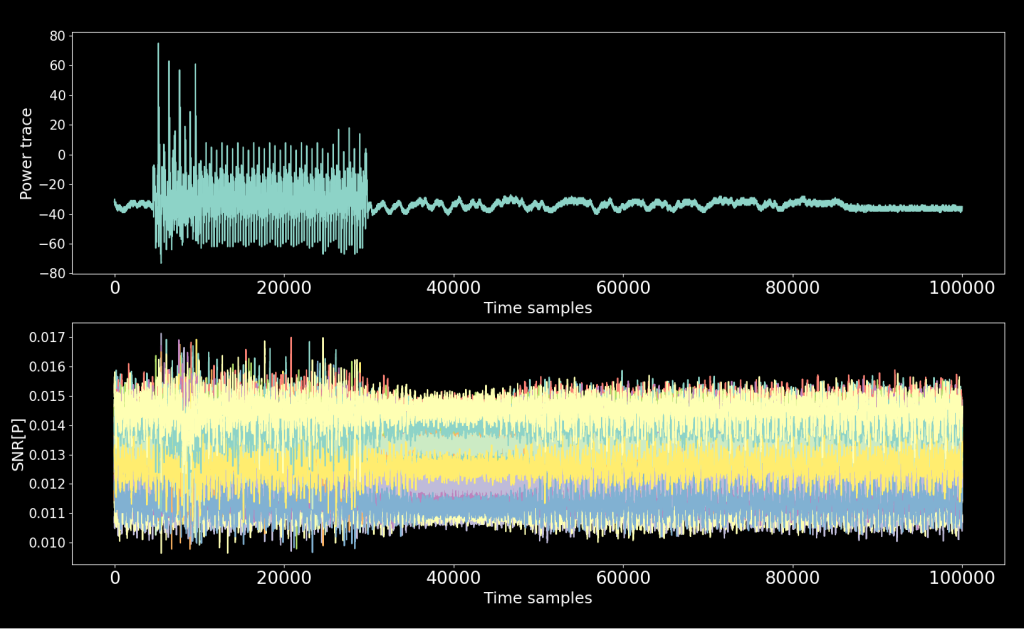Select the tallest spike in the power trace

[x=157, y=45]
